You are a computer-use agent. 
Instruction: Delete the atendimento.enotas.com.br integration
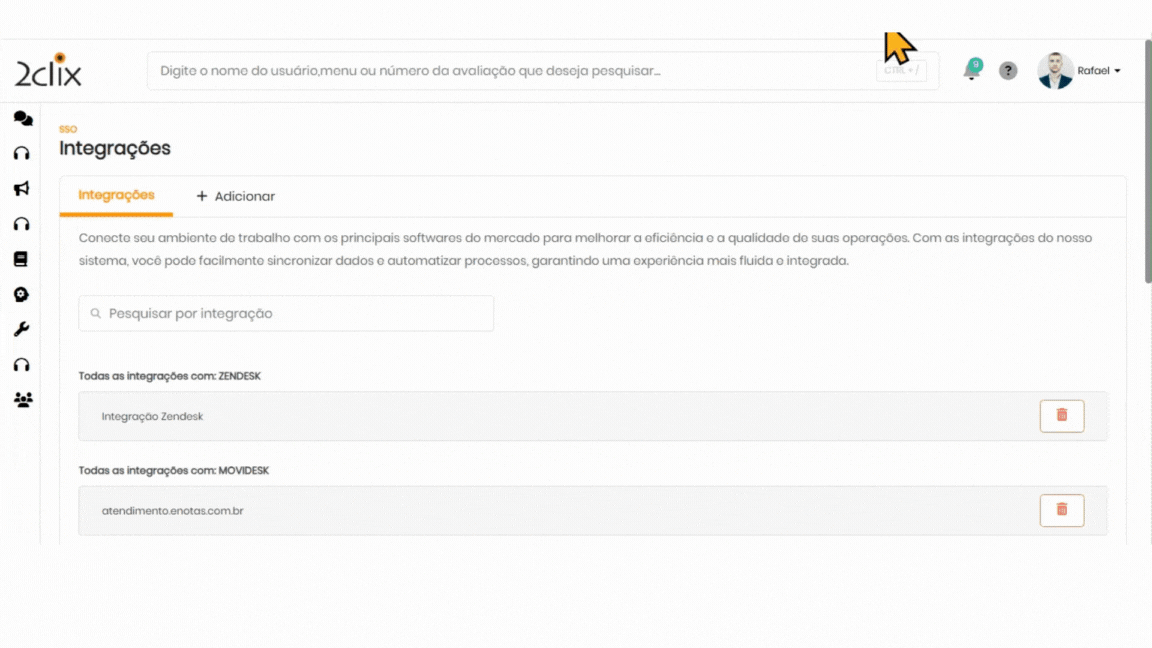[x=1061, y=510]
